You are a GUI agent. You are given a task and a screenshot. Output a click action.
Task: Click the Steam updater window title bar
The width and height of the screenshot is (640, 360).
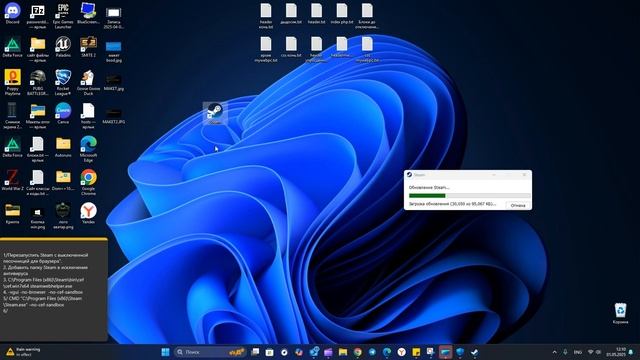(x=468, y=175)
